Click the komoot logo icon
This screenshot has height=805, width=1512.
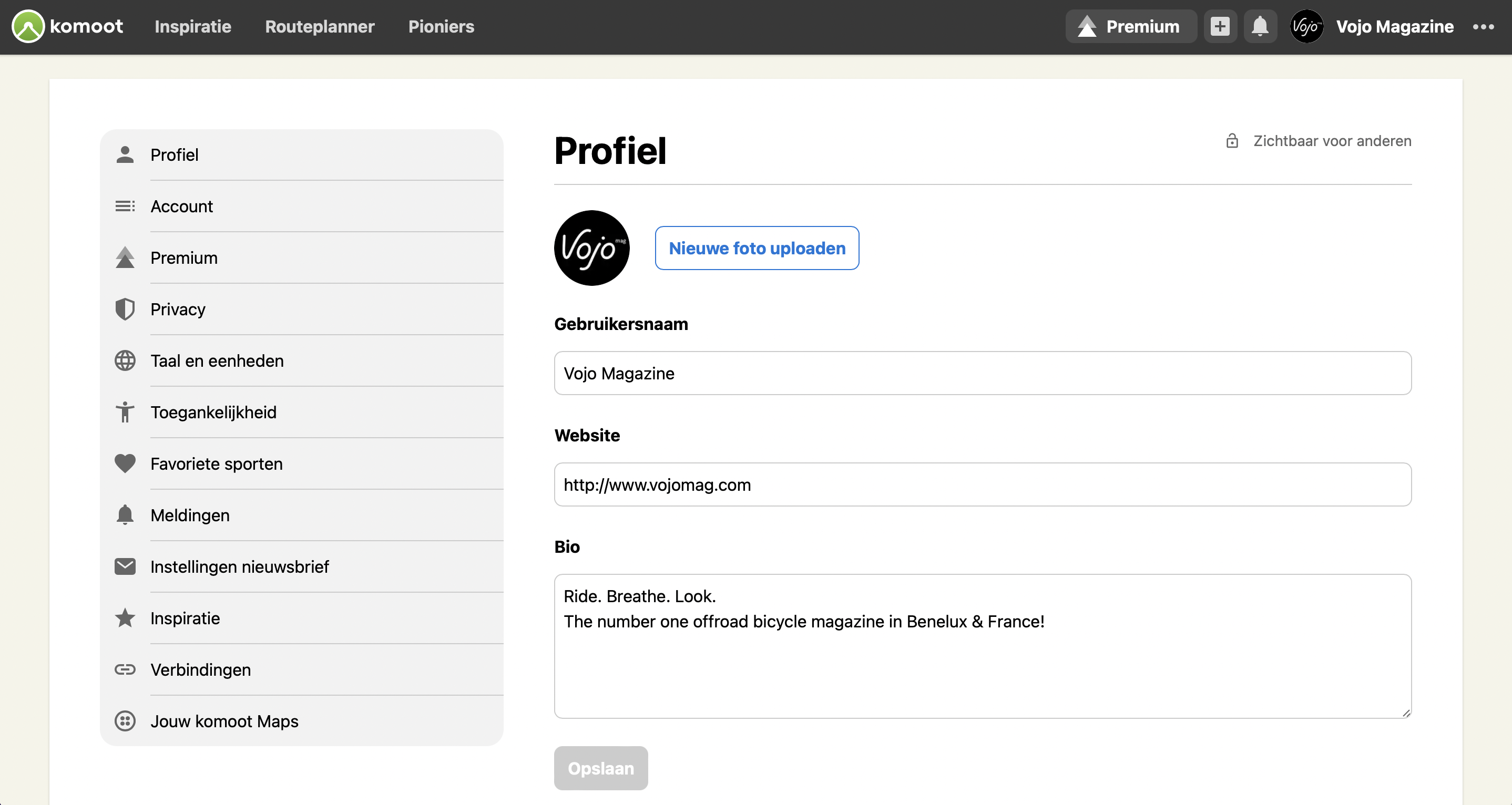[x=28, y=26]
